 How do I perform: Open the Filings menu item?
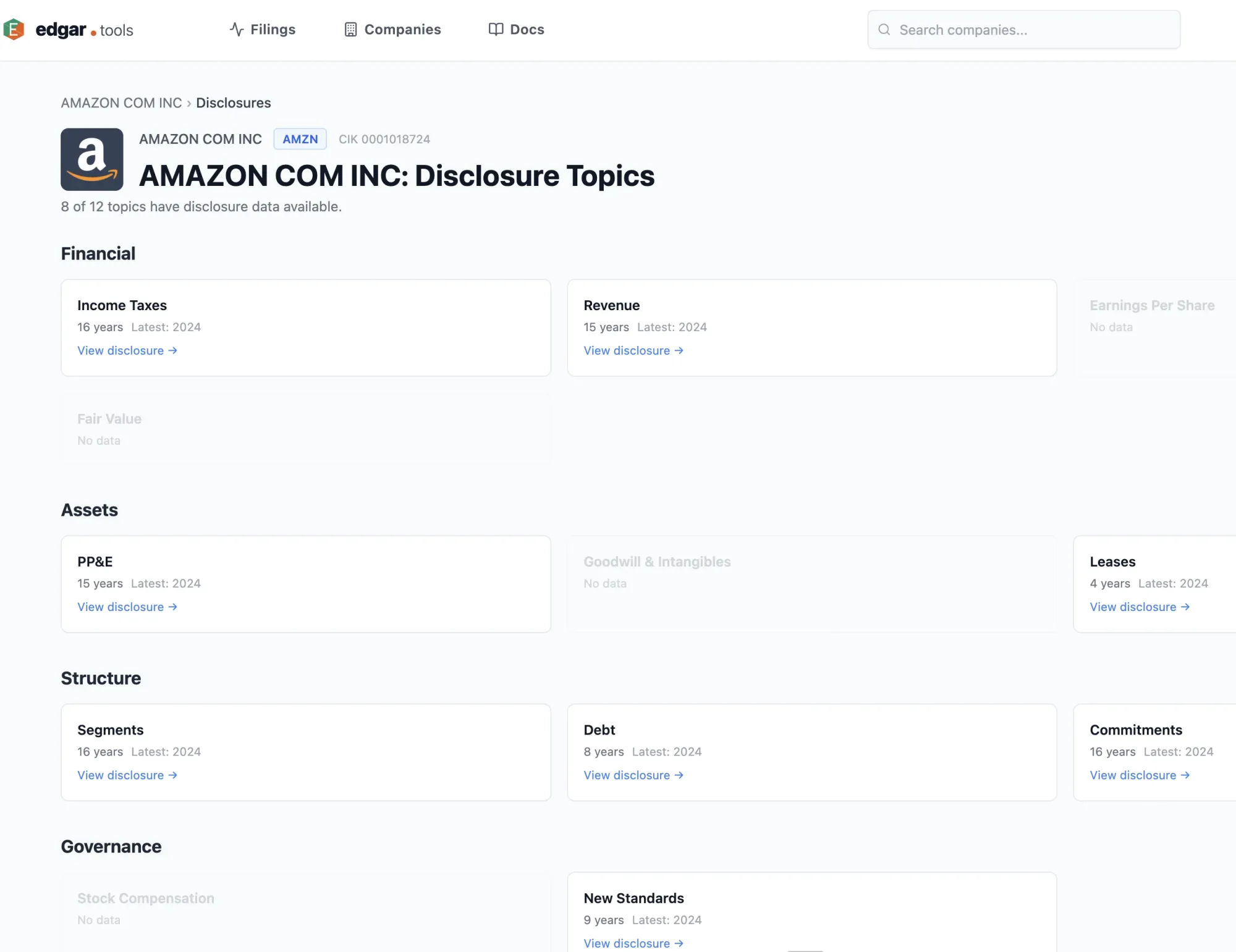273,29
